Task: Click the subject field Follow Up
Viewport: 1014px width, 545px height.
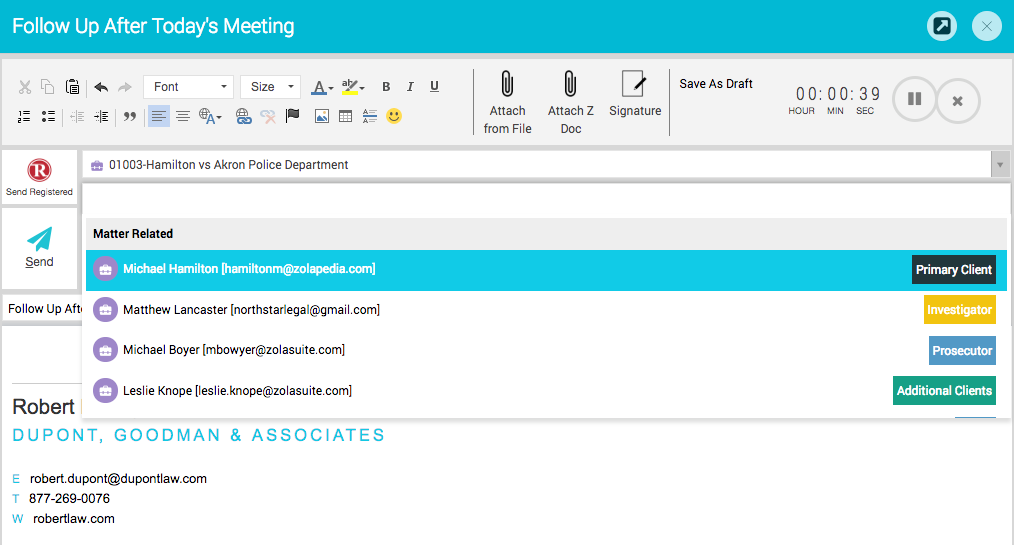Action: [44, 309]
